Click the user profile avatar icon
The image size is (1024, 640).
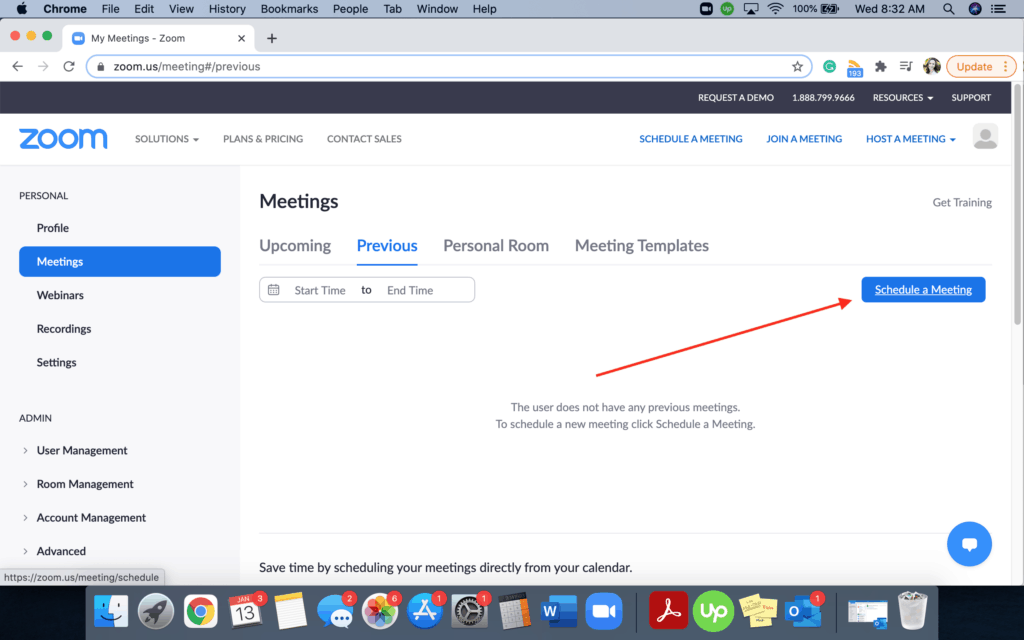pos(985,138)
